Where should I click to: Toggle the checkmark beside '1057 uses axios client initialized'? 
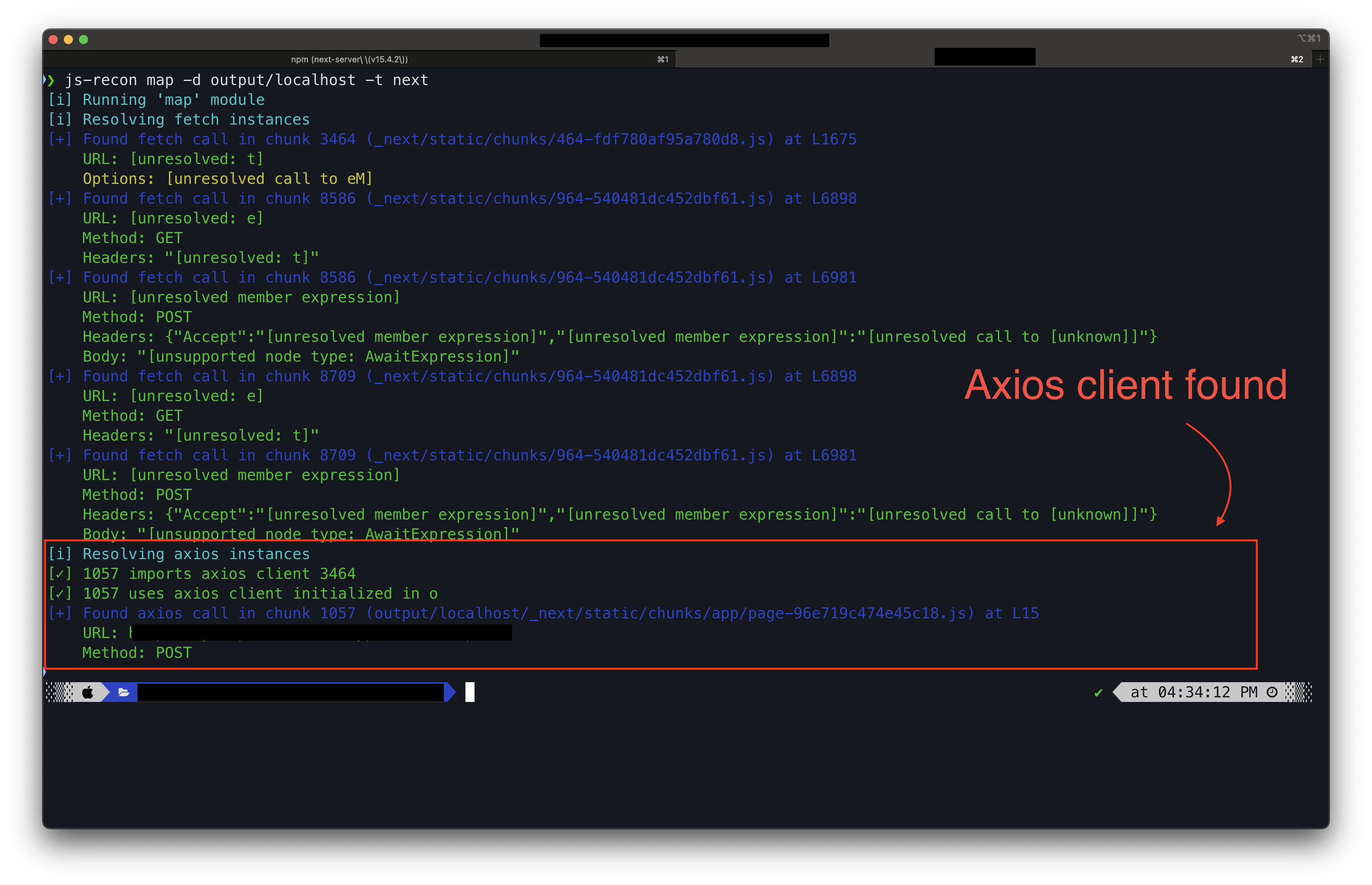(60, 593)
